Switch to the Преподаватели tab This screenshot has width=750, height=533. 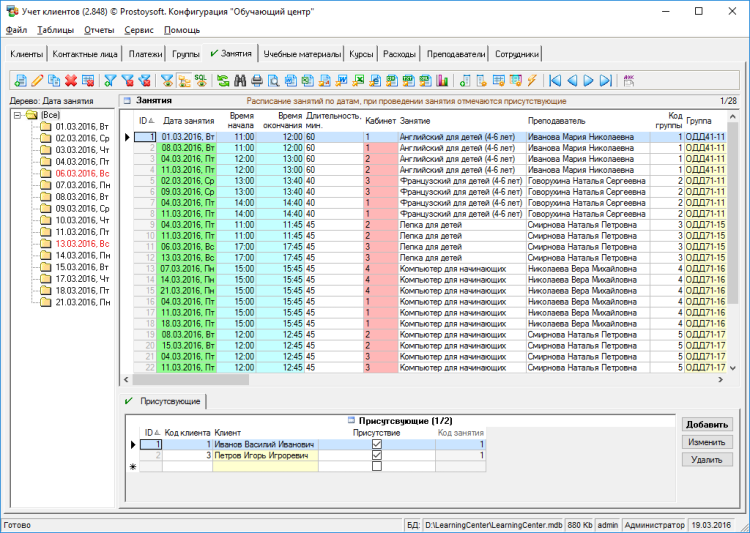point(455,54)
